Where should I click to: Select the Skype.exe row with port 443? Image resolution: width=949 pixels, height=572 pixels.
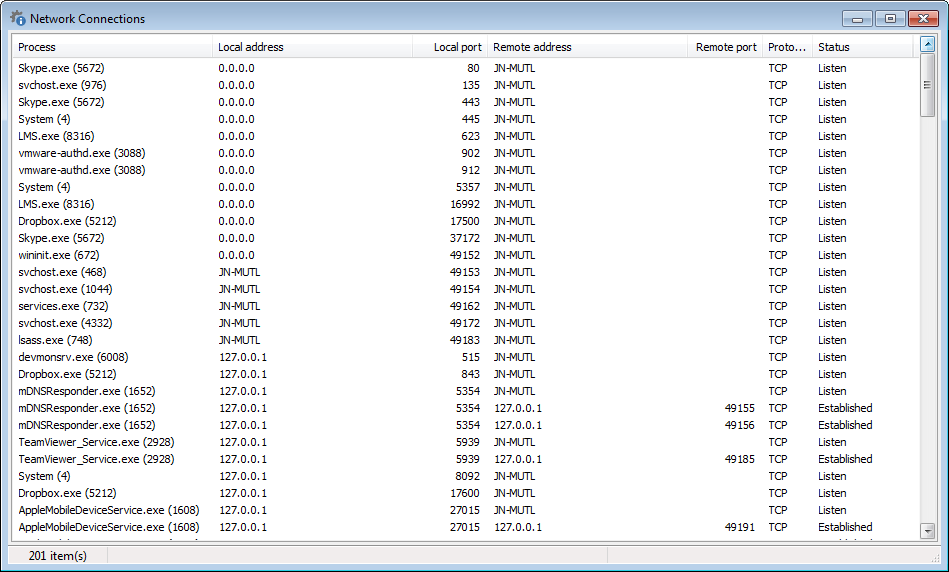(x=465, y=102)
